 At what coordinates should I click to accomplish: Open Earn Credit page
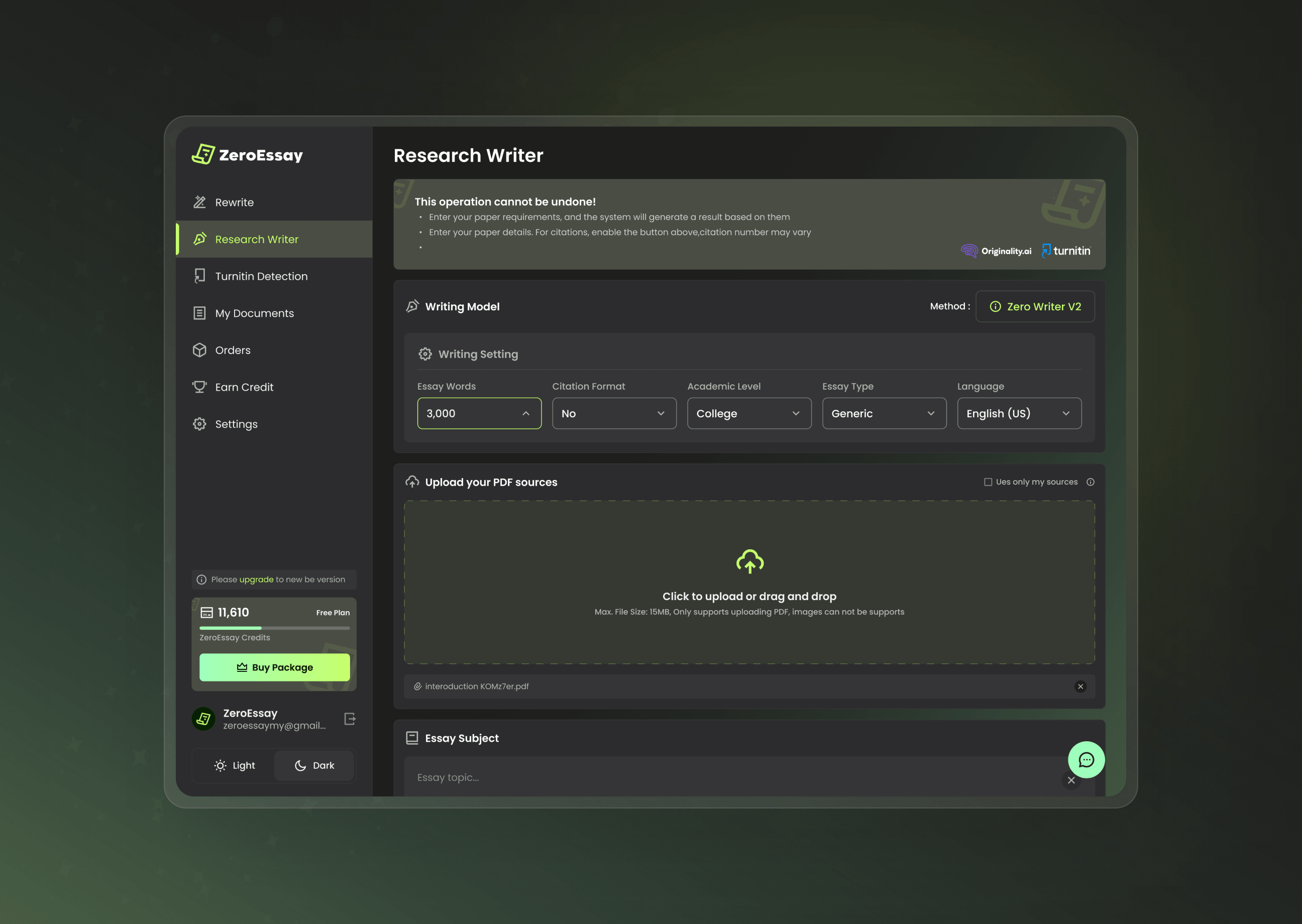274,387
